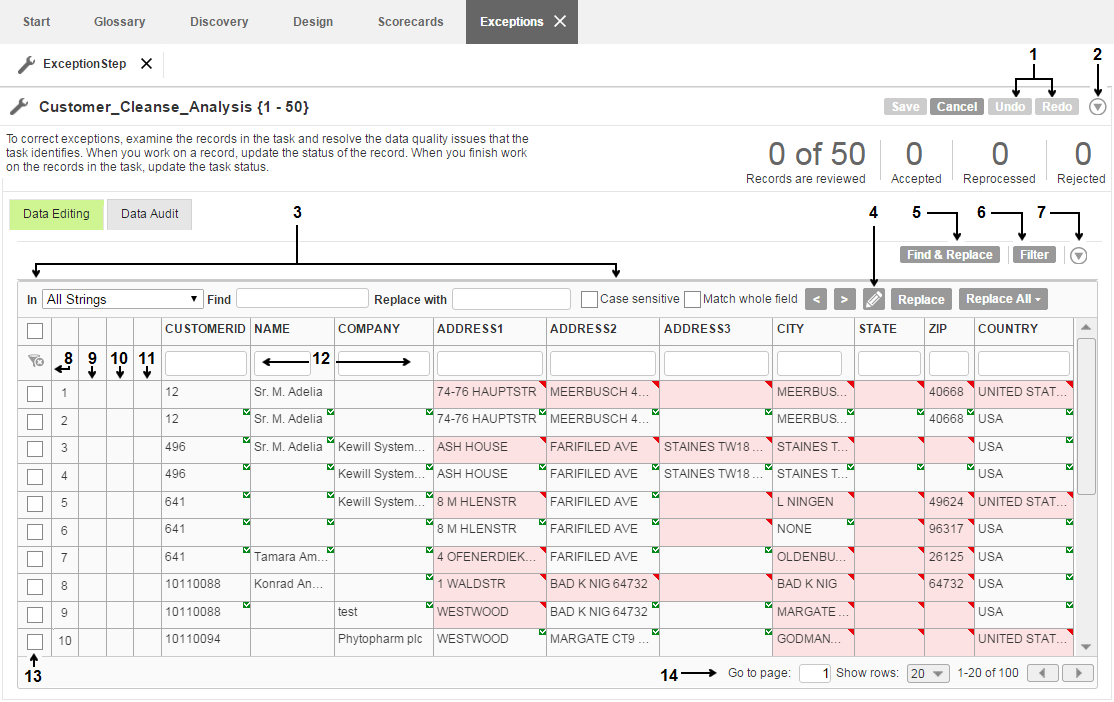Open the Scorecards tab
The image size is (1114, 702).
[410, 21]
